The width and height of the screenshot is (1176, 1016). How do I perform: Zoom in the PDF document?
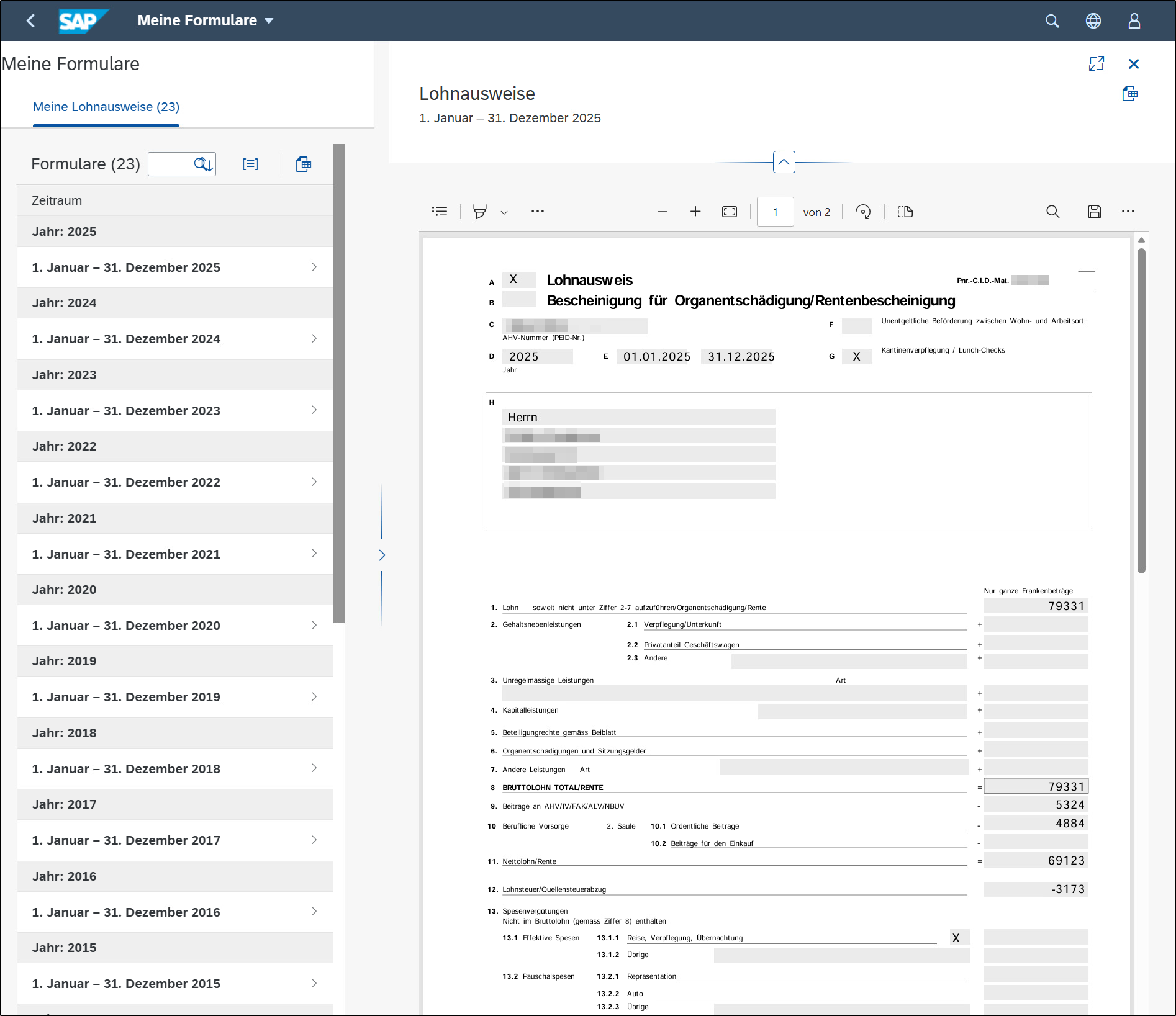(x=695, y=212)
